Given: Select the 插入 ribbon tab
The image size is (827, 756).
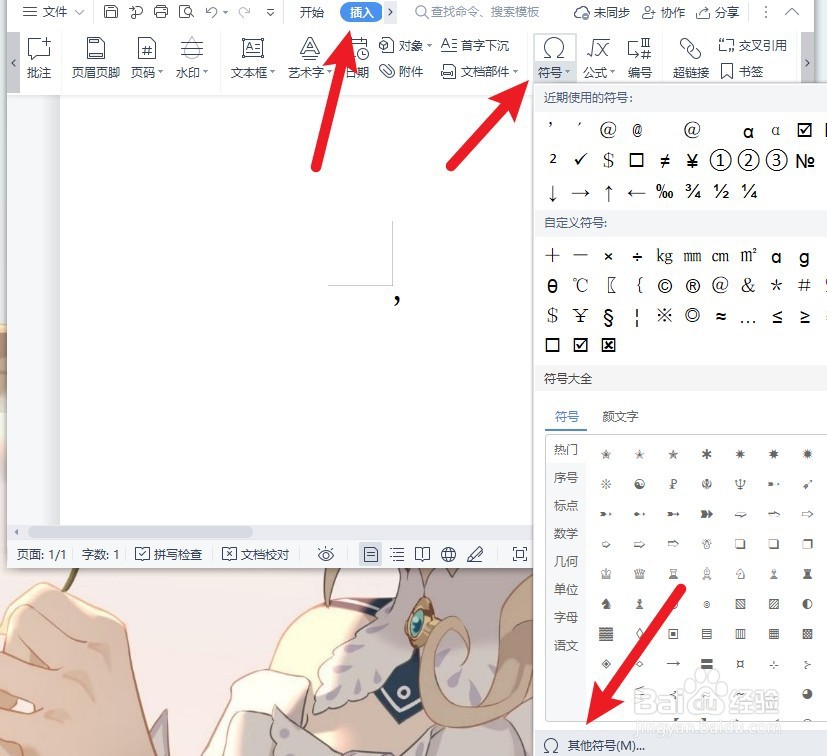Looking at the screenshot, I should (x=361, y=12).
